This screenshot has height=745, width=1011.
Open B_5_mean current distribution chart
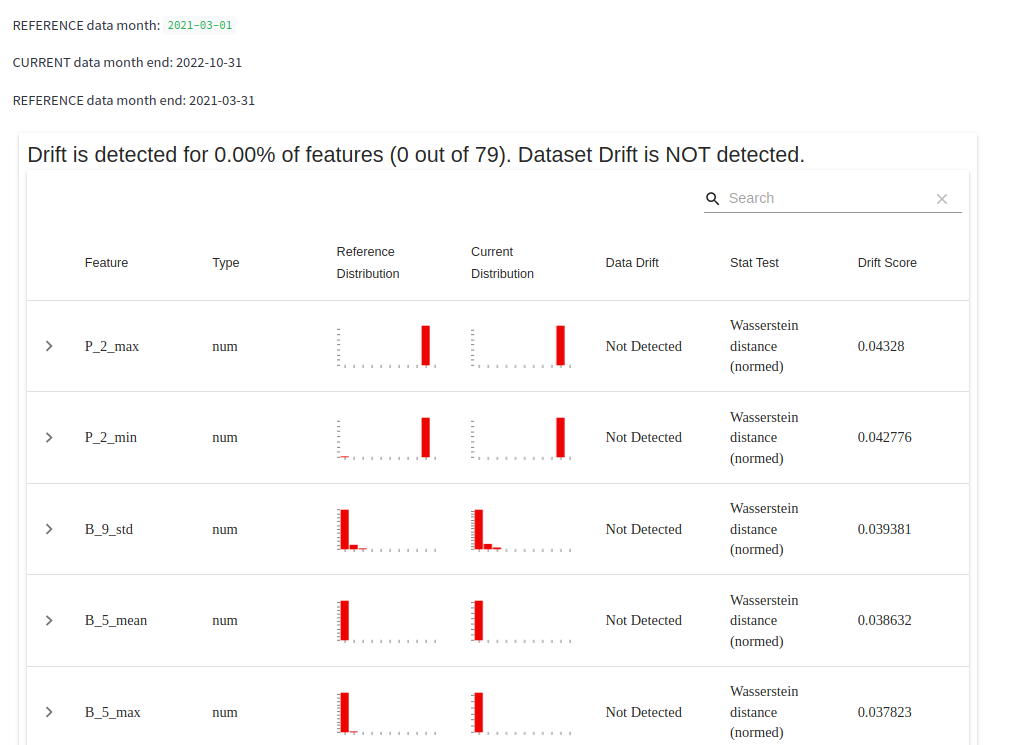pos(521,622)
